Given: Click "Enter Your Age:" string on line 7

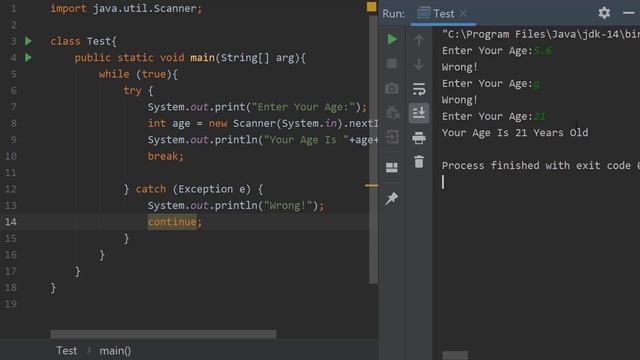Looking at the screenshot, I should (303, 107).
